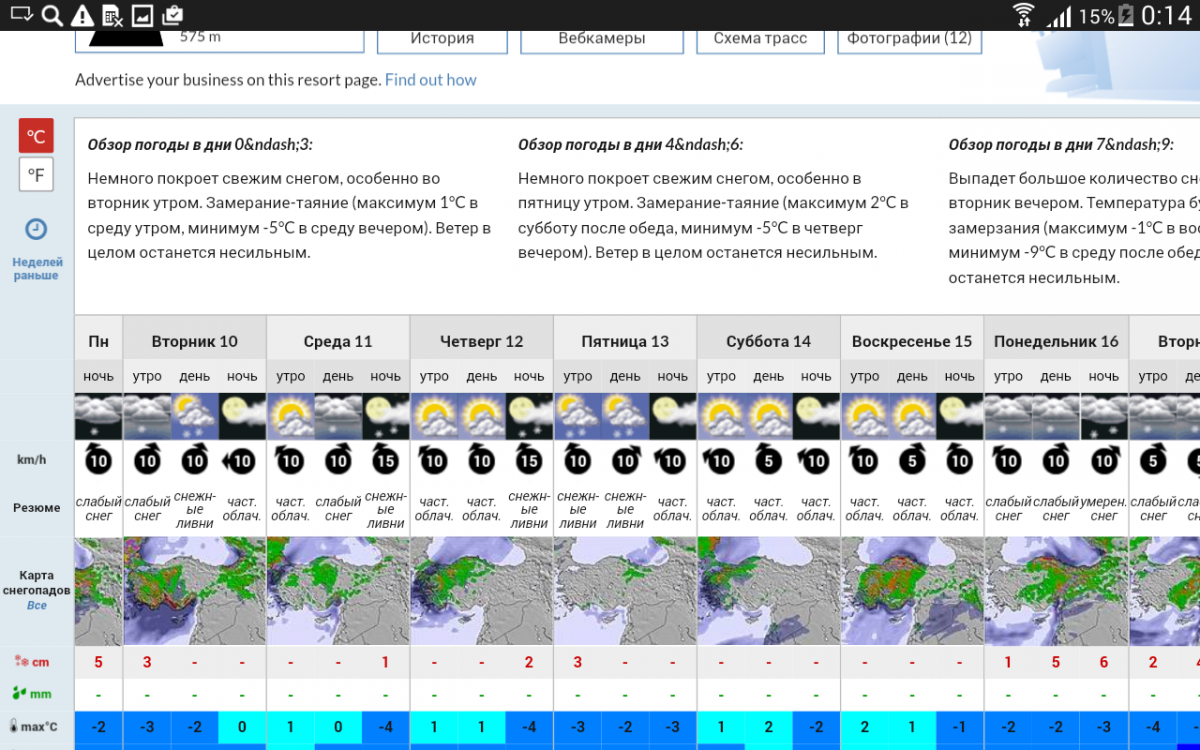Tap Tuesday morning light-snow weather icon
The image size is (1200, 750).
coord(147,416)
